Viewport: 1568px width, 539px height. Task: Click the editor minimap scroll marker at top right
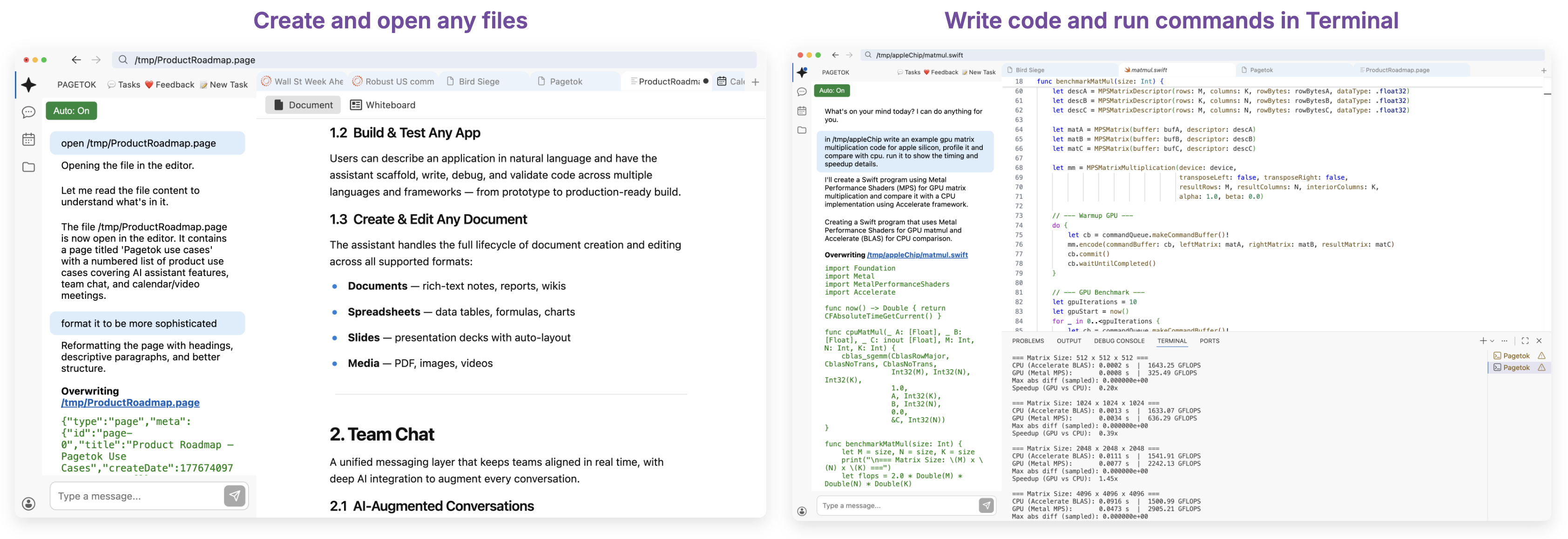pos(1547,94)
